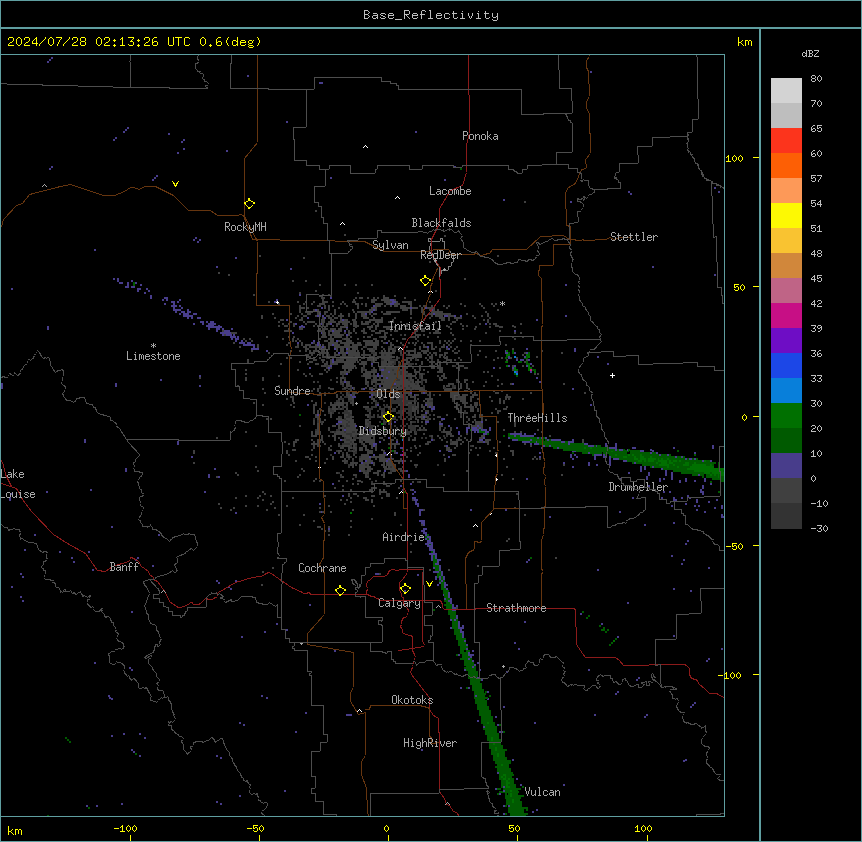Click the Strathmore city label
The height and width of the screenshot is (842, 862).
516,608
